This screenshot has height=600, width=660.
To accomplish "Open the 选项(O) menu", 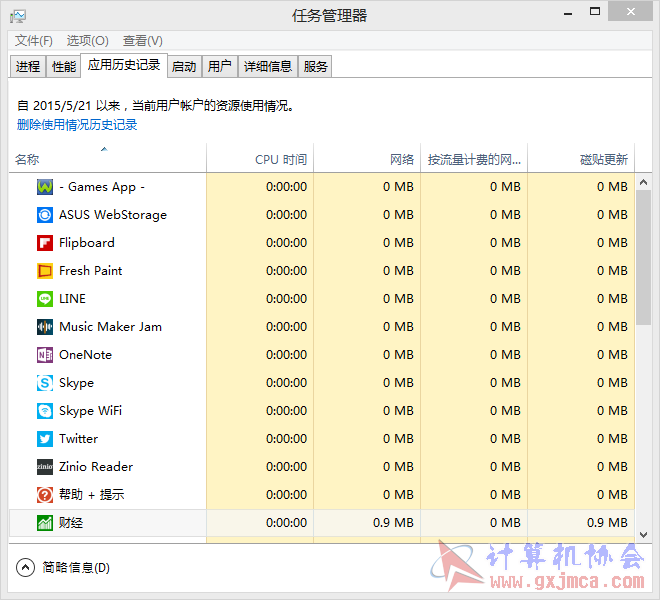I will 87,40.
